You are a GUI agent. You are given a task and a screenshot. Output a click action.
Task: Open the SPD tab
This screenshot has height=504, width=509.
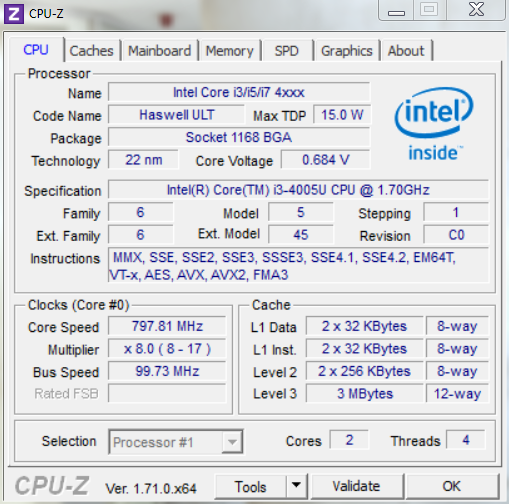tap(286, 51)
